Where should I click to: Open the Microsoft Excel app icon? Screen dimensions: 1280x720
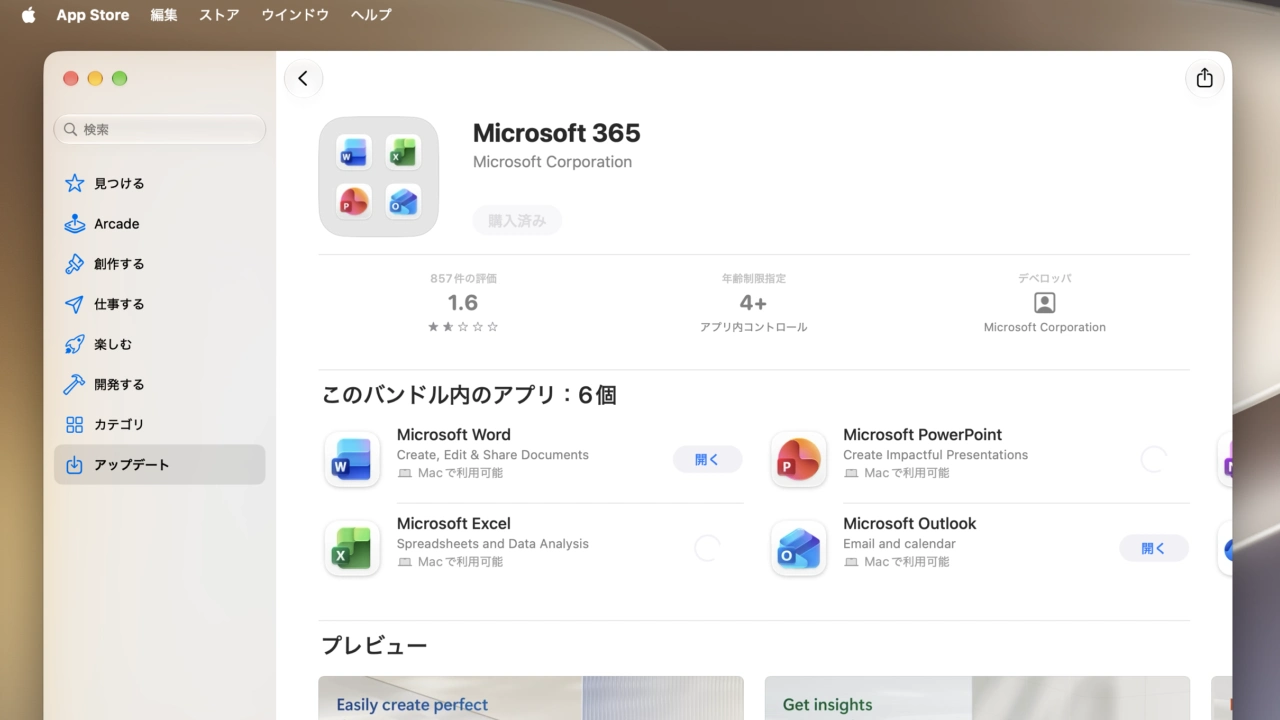pos(352,548)
